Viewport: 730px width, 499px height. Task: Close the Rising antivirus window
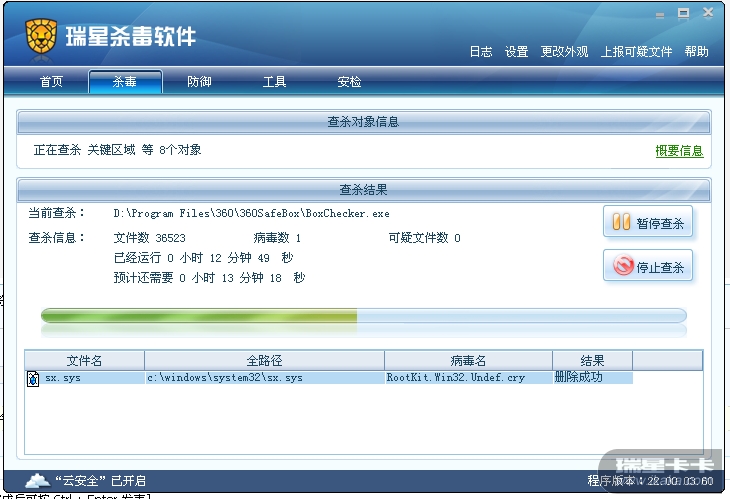coord(708,13)
